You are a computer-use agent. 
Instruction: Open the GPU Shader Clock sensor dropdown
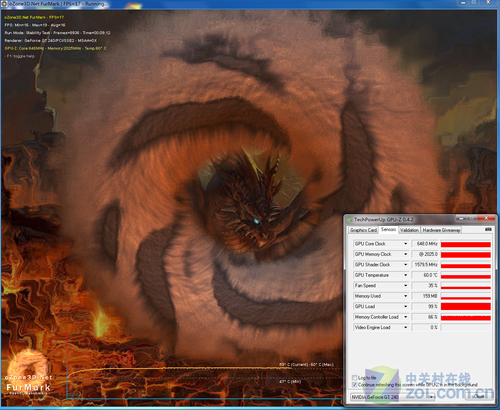406,265
